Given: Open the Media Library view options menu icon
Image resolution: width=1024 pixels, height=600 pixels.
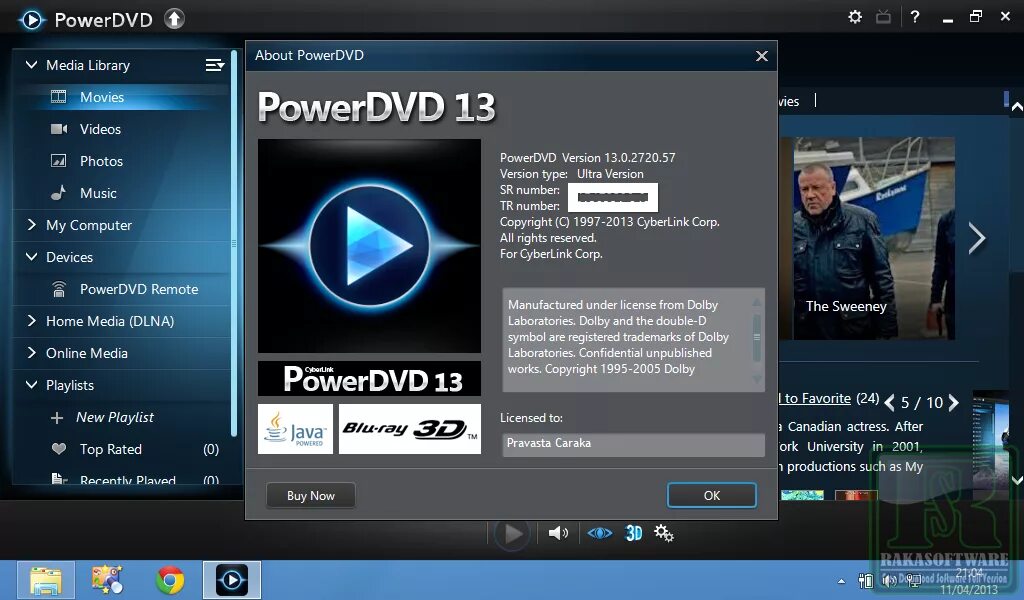Looking at the screenshot, I should pos(215,65).
